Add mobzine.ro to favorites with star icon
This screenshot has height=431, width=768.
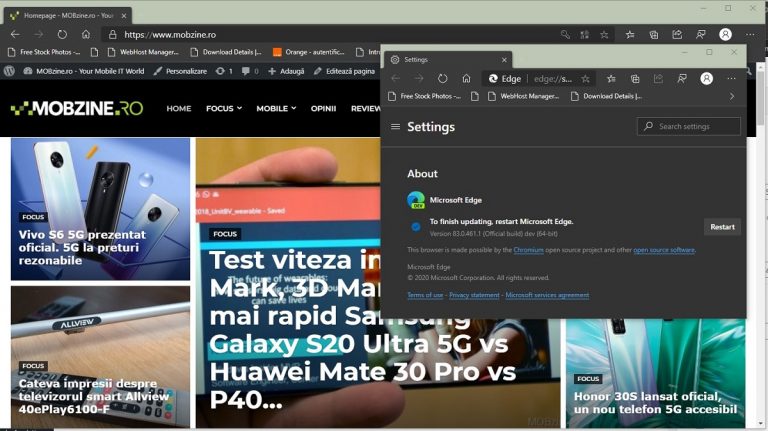[604, 34]
